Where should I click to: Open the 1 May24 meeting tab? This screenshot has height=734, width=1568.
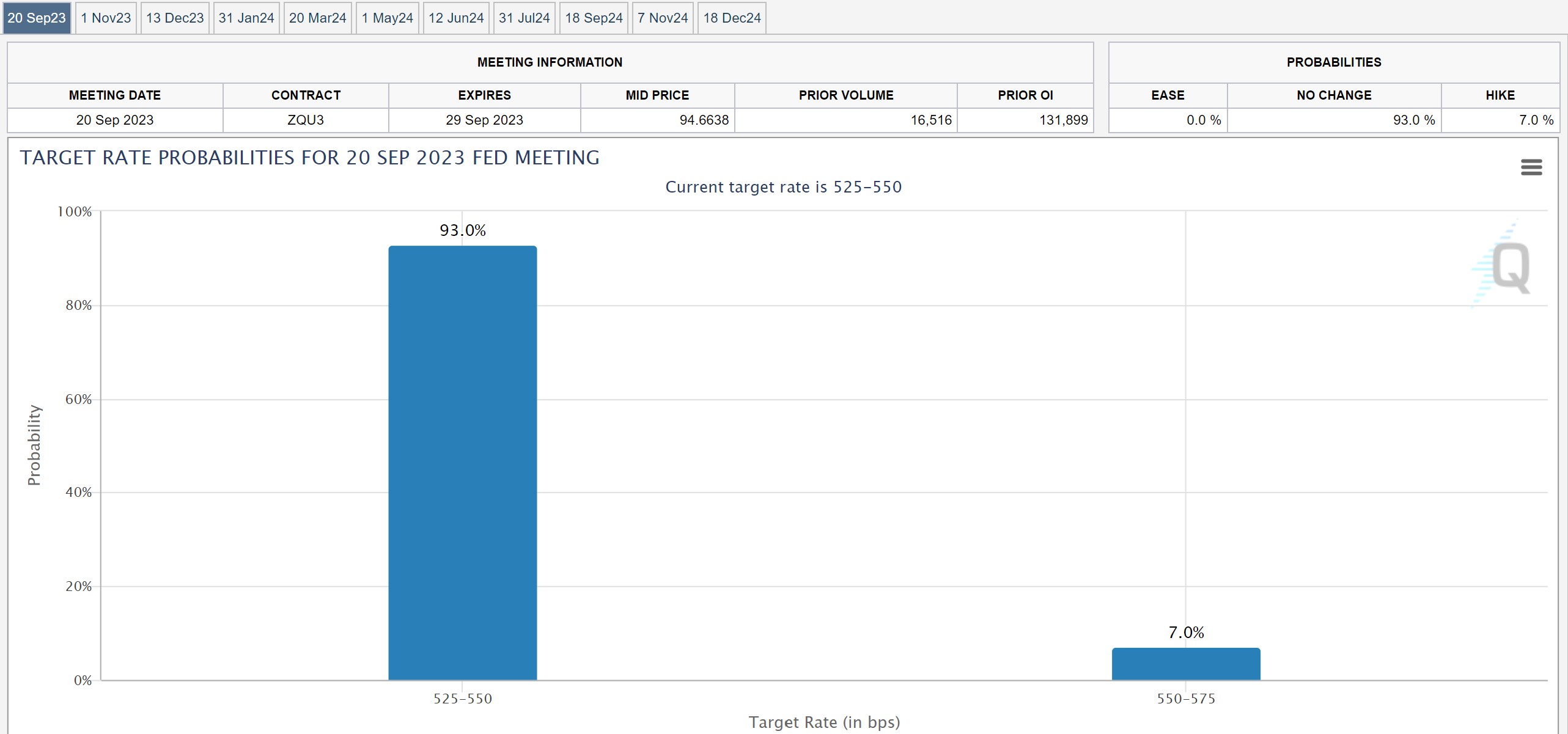(x=388, y=18)
